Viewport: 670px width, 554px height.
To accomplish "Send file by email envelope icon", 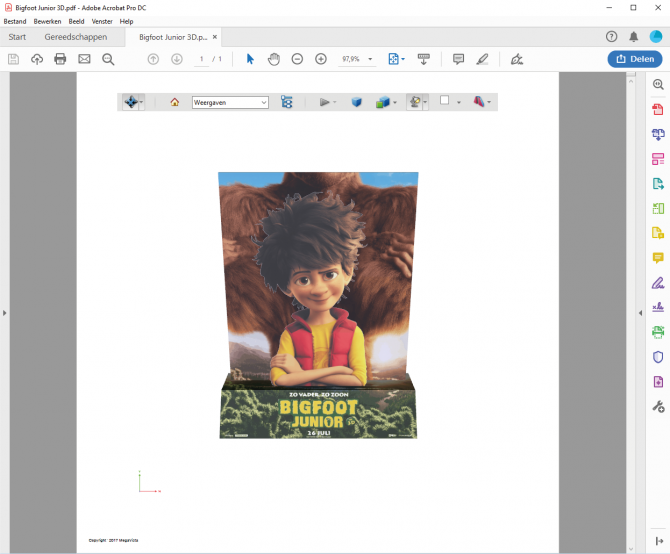I will coord(84,59).
